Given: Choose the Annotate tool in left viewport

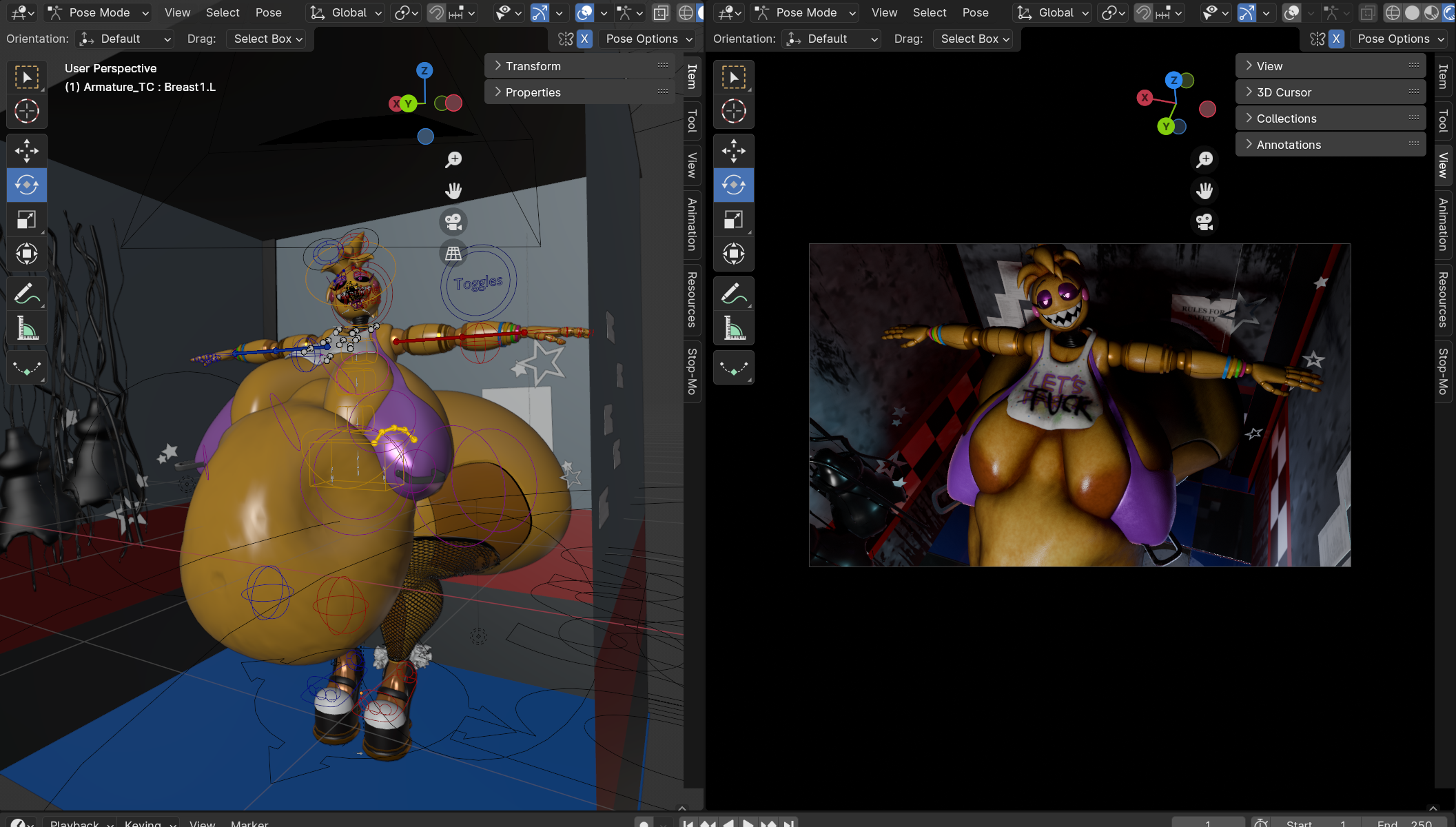Looking at the screenshot, I should pyautogui.click(x=27, y=294).
